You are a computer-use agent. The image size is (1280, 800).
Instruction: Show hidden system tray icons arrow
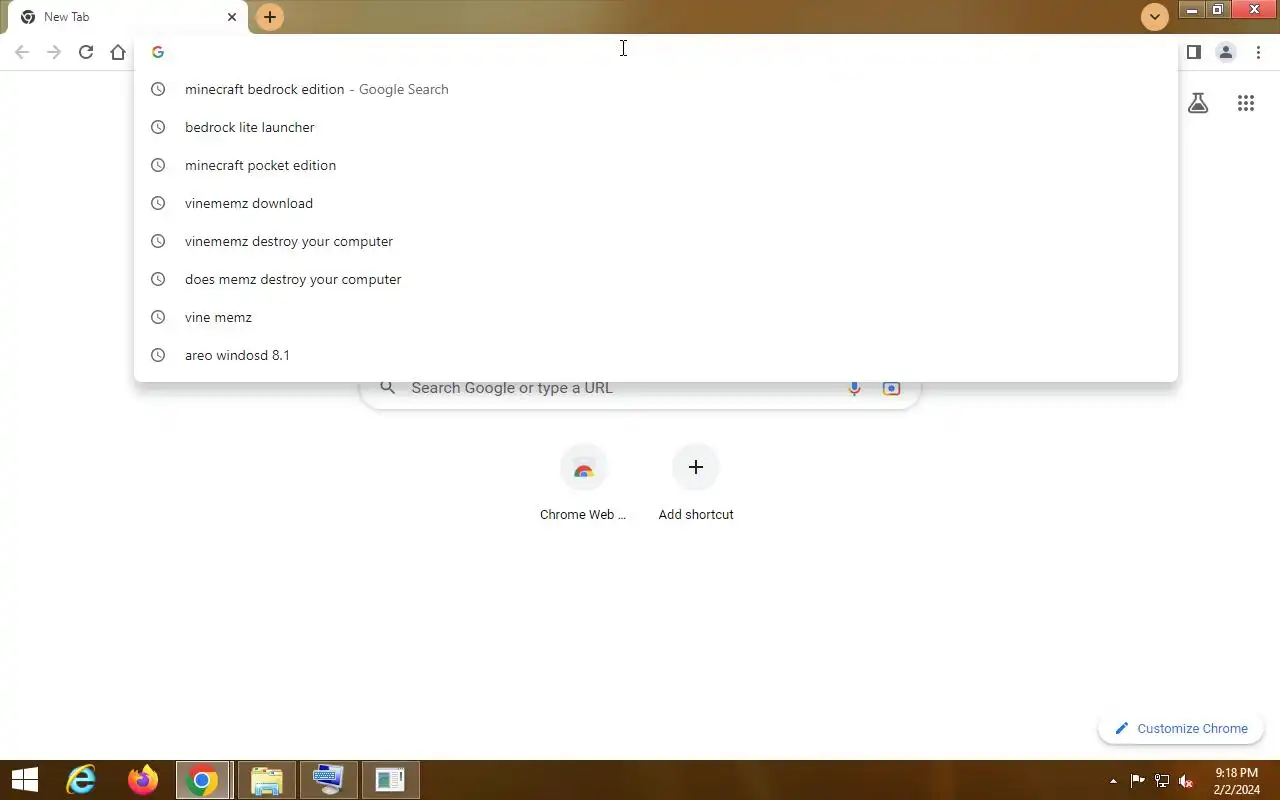click(x=1114, y=781)
